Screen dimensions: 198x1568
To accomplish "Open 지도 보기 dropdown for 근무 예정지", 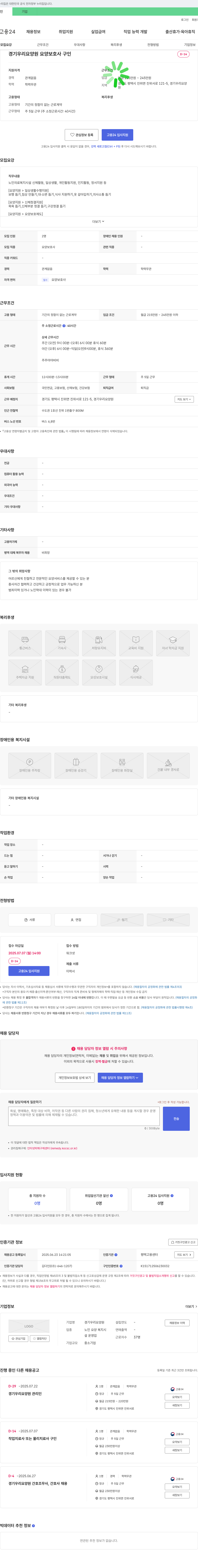I will pyautogui.click(x=184, y=399).
